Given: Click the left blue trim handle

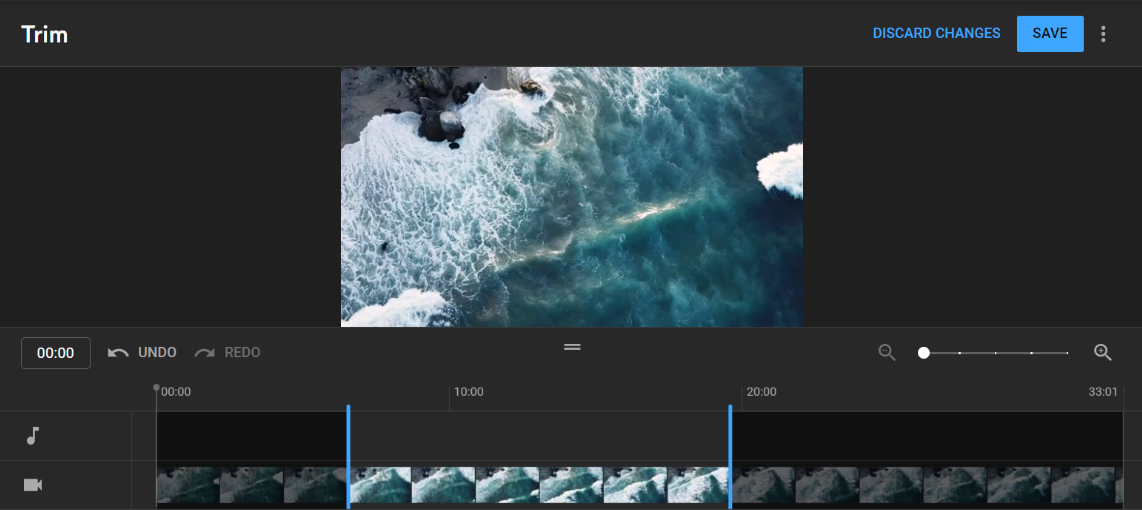Looking at the screenshot, I should pos(348,456).
